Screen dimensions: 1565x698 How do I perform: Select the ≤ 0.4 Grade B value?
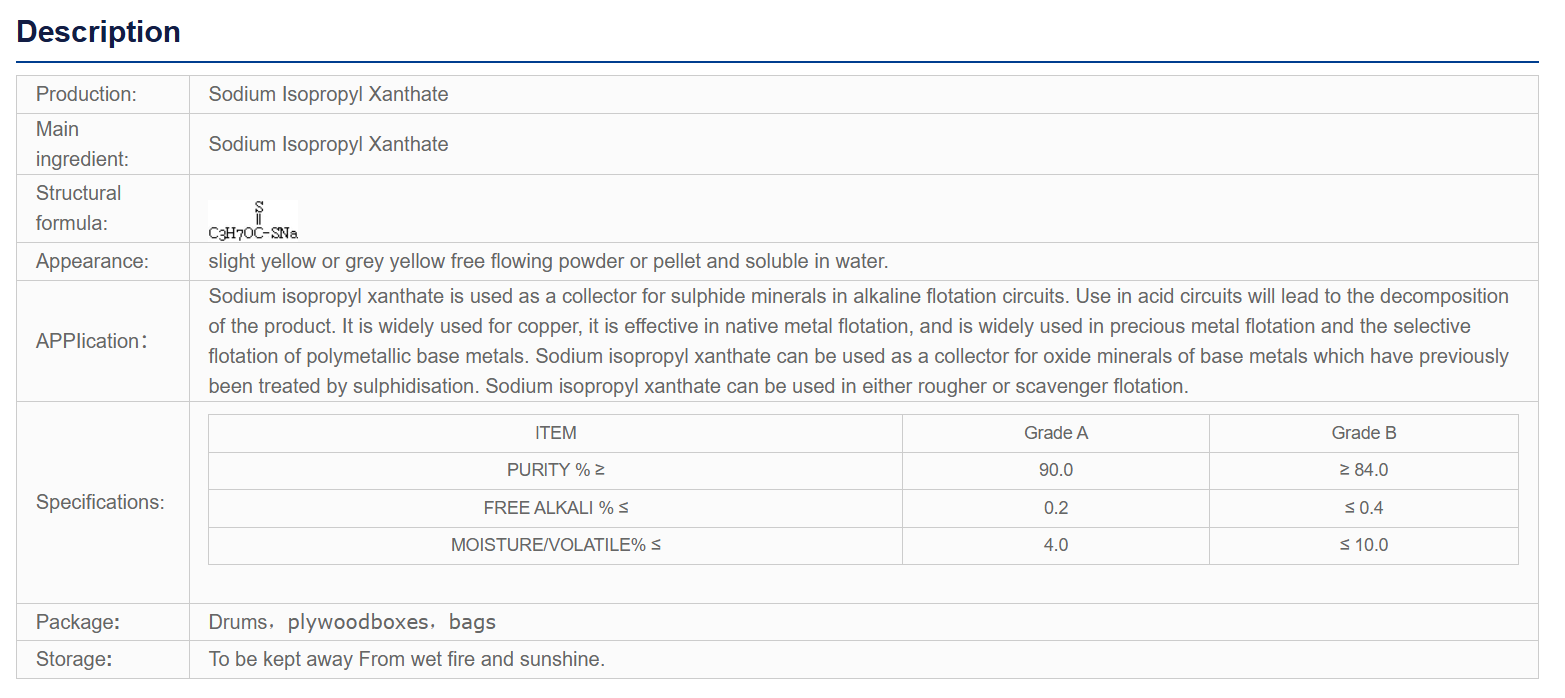[1364, 508]
